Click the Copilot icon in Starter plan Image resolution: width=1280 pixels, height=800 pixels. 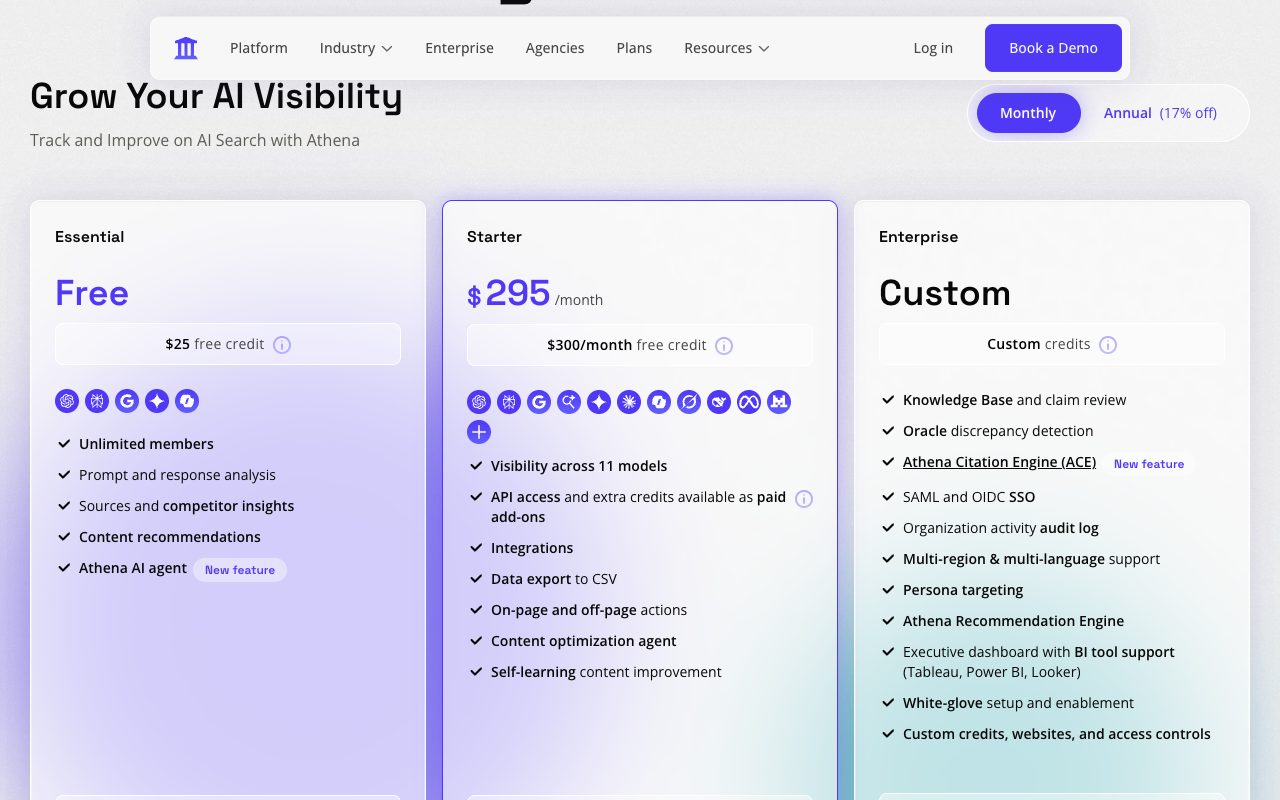659,402
